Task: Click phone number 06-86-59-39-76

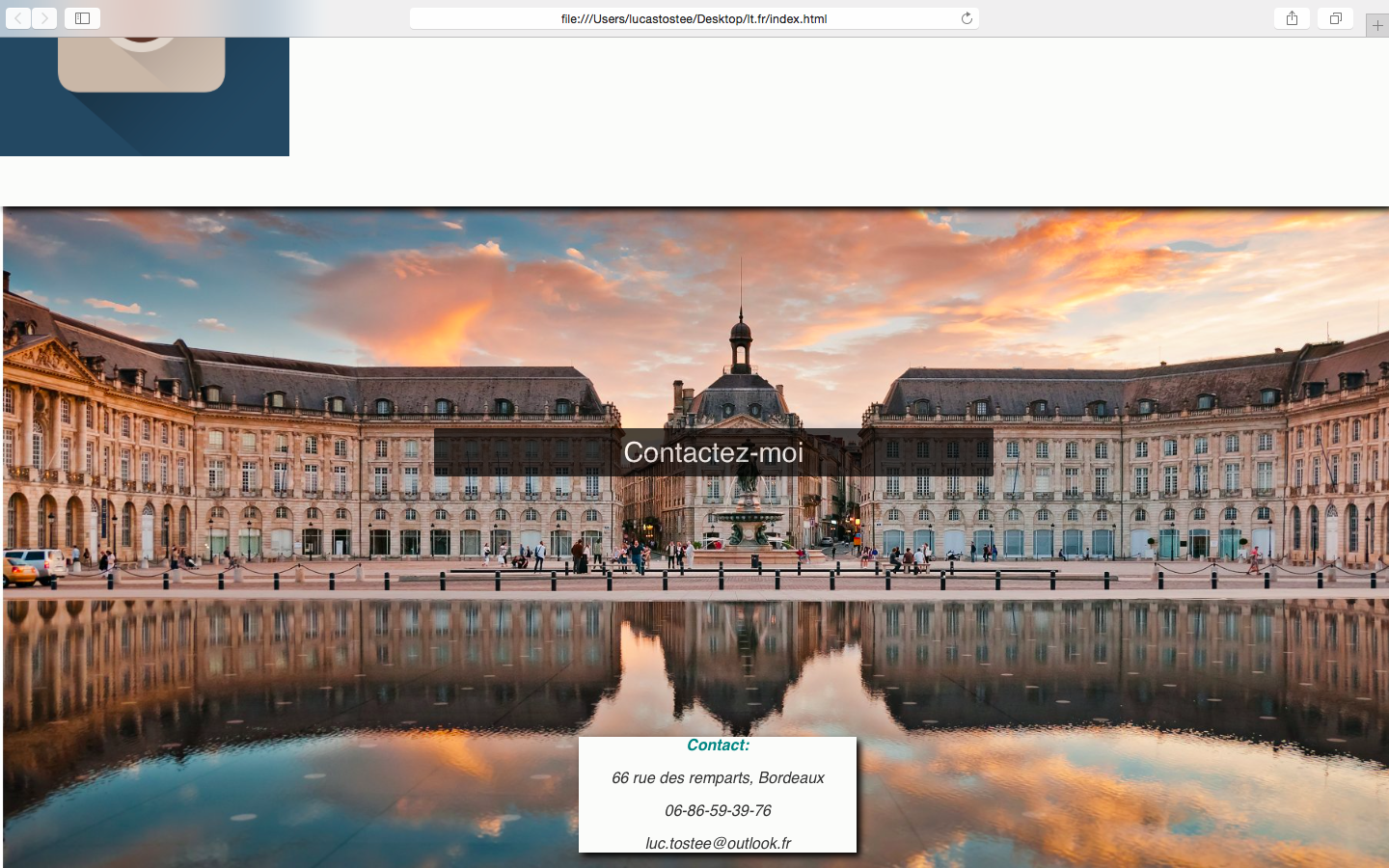Action: 718,811
